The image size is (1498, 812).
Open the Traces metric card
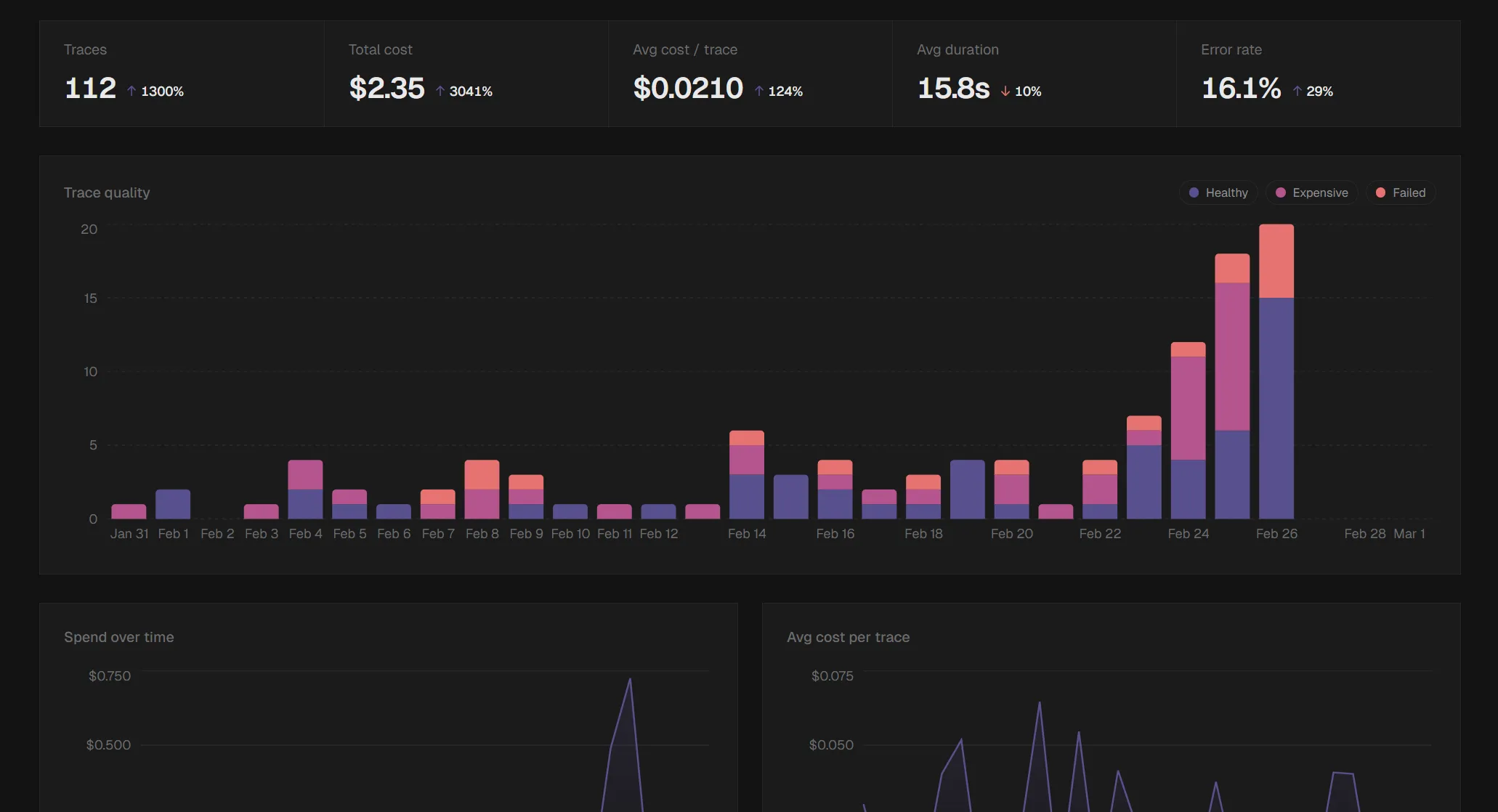point(181,73)
